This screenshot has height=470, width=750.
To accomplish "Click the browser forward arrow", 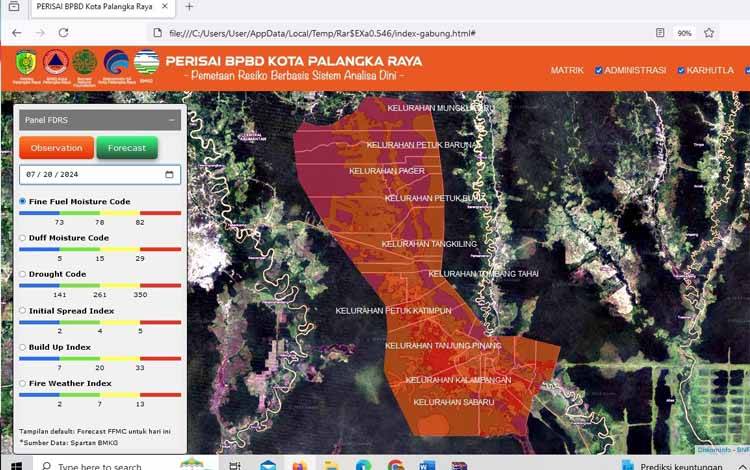I will point(41,33).
